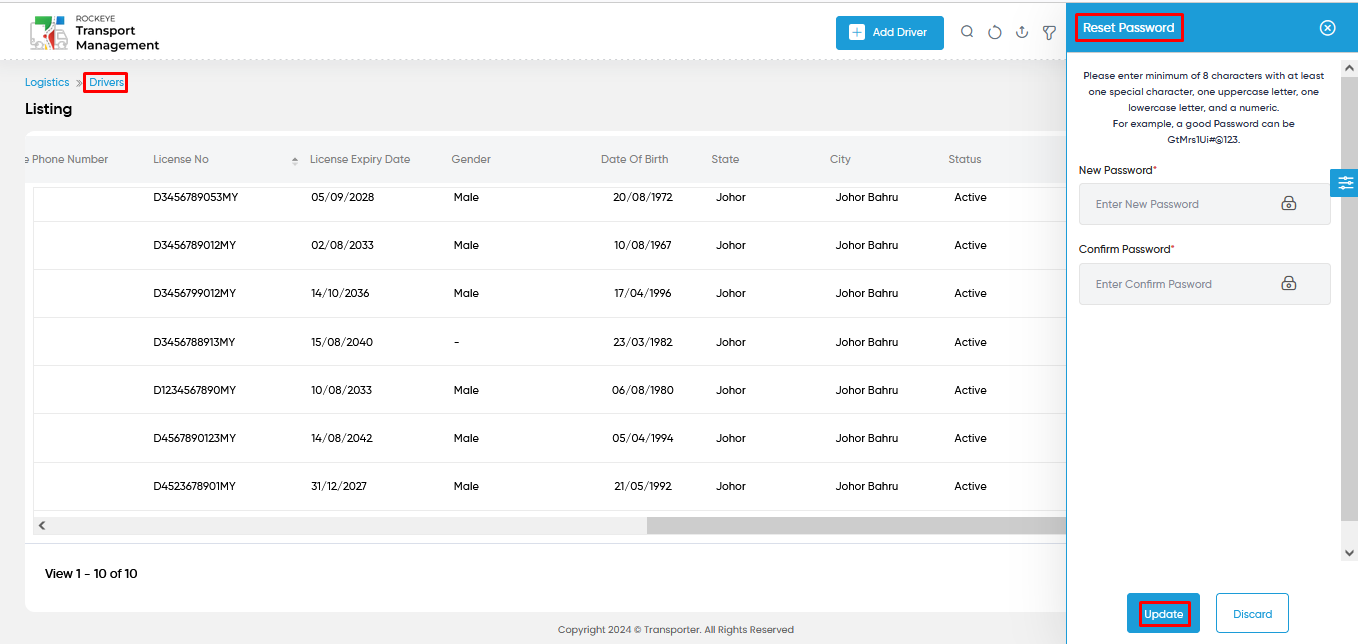Screen dimensions: 1358x644
Task: Click date of birth 21/05/1992
Action: pyautogui.click(x=642, y=487)
